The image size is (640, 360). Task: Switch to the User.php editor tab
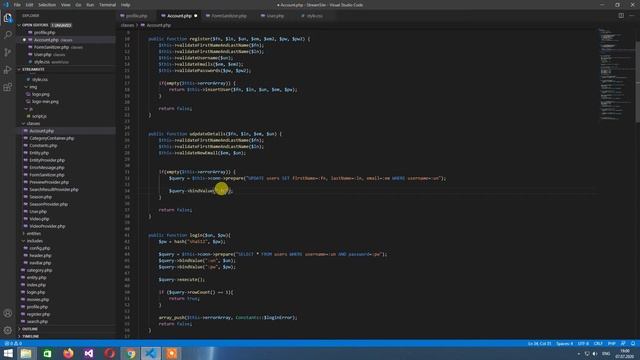[275, 16]
